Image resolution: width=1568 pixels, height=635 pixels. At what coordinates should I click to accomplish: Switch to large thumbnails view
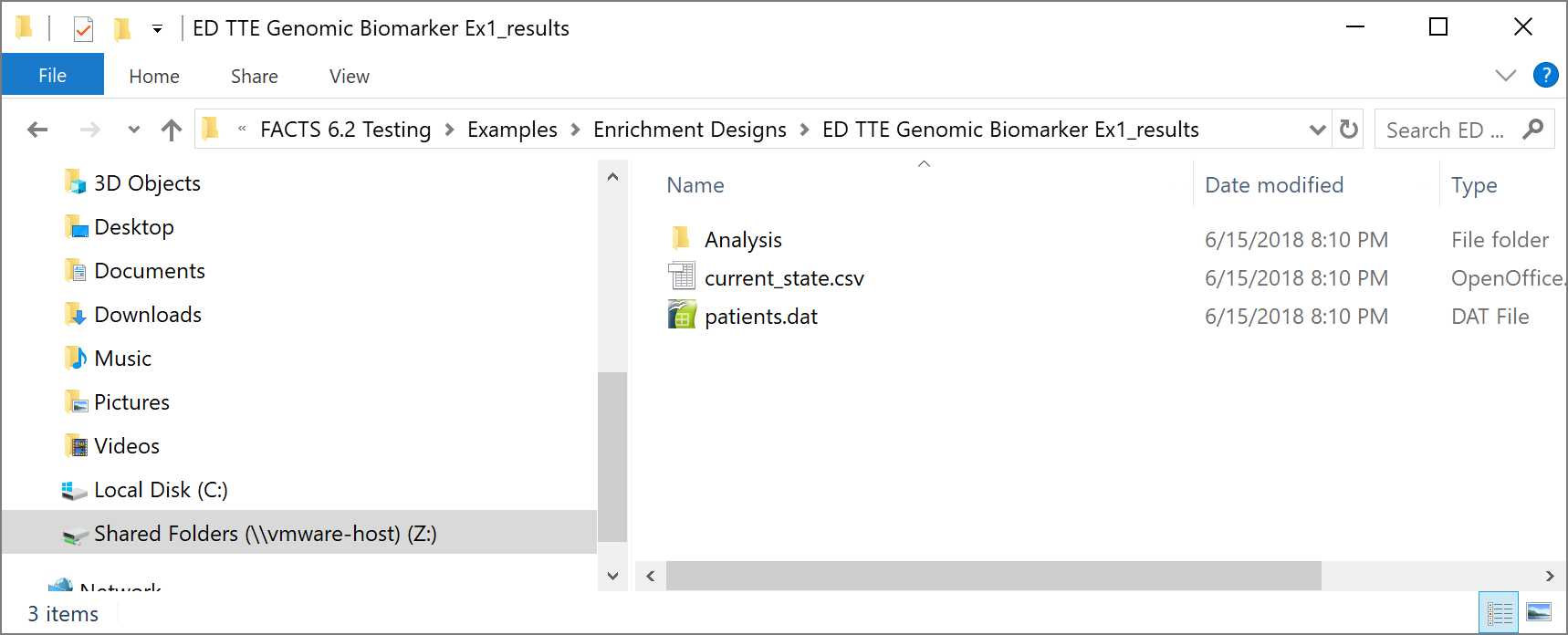pyautogui.click(x=1539, y=613)
